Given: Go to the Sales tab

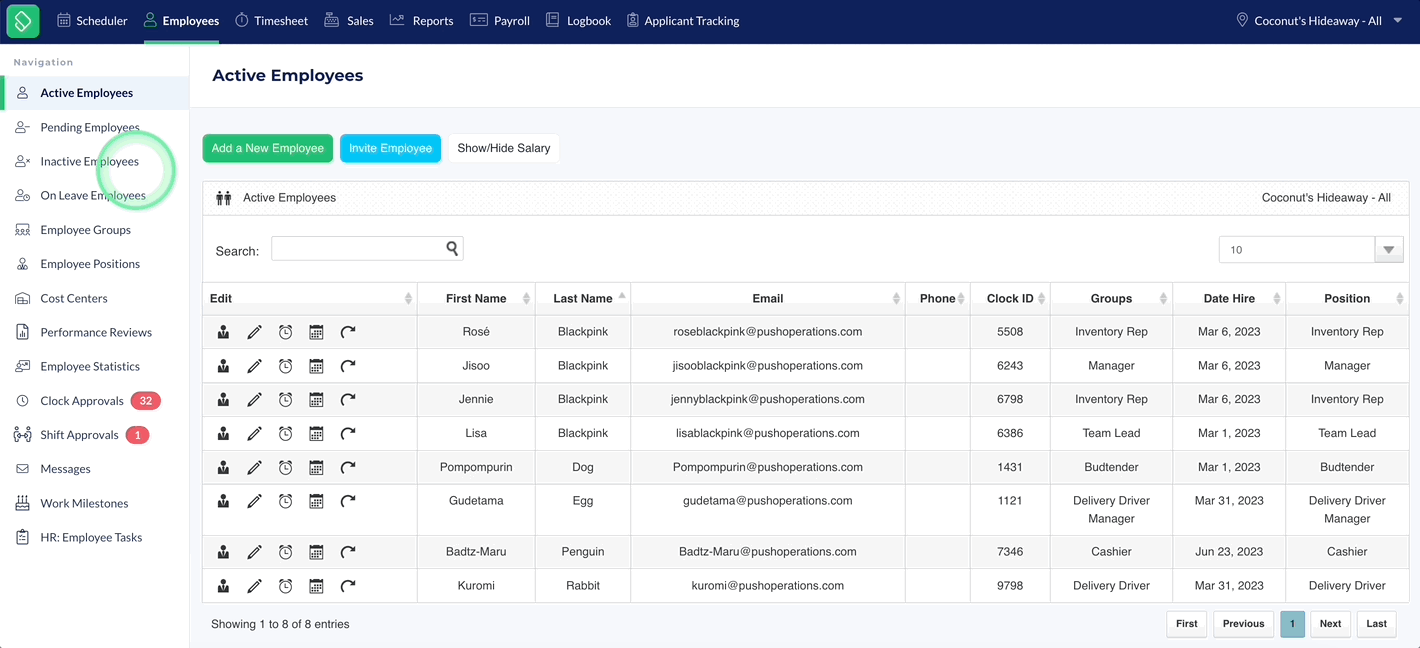Looking at the screenshot, I should tap(349, 20).
